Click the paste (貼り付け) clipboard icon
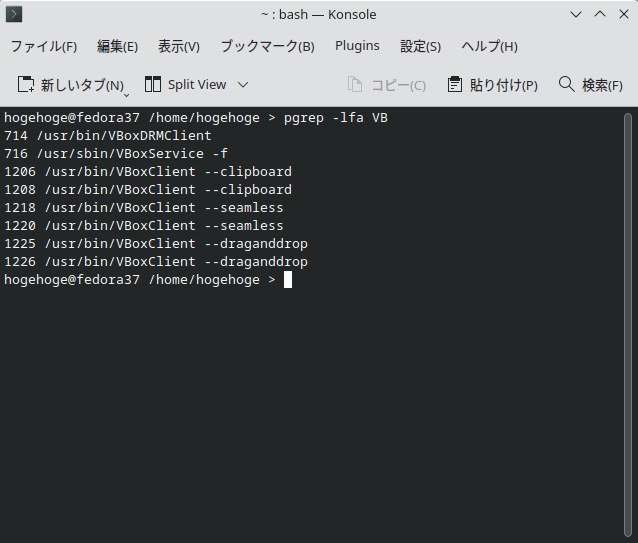This screenshot has width=638, height=543. pos(454,85)
